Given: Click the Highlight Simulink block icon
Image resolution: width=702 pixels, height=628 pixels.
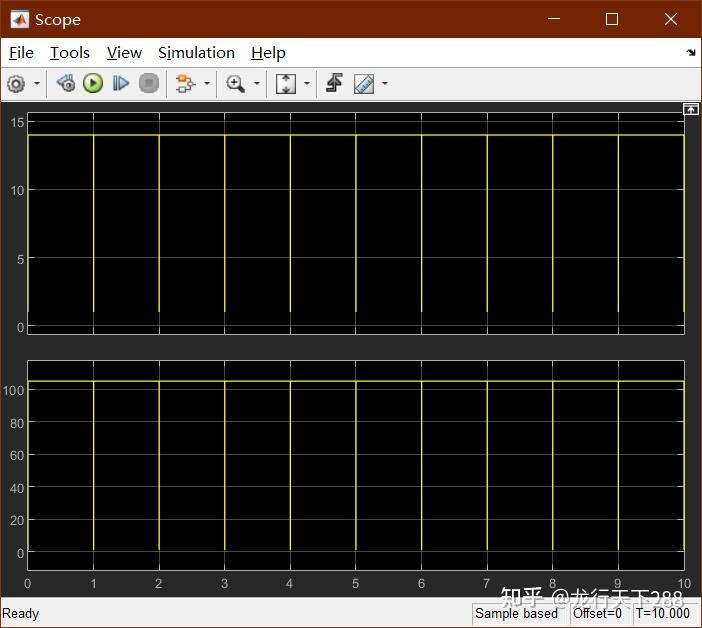Looking at the screenshot, I should [185, 84].
